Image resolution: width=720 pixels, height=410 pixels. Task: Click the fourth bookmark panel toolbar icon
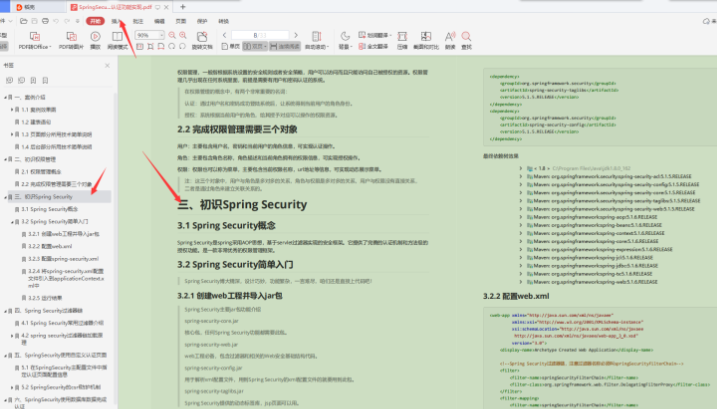coord(45,80)
